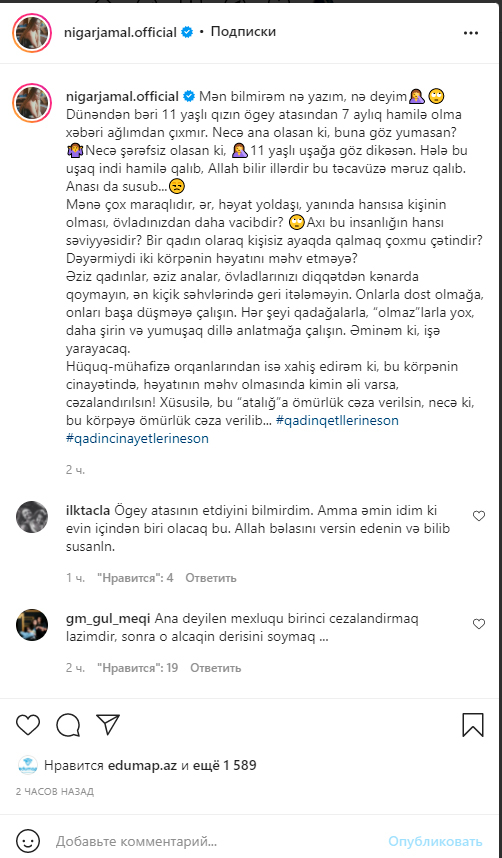Reply to gm_gul_meqi's comment via Ответить
The height and width of the screenshot is (858, 502).
(x=216, y=668)
